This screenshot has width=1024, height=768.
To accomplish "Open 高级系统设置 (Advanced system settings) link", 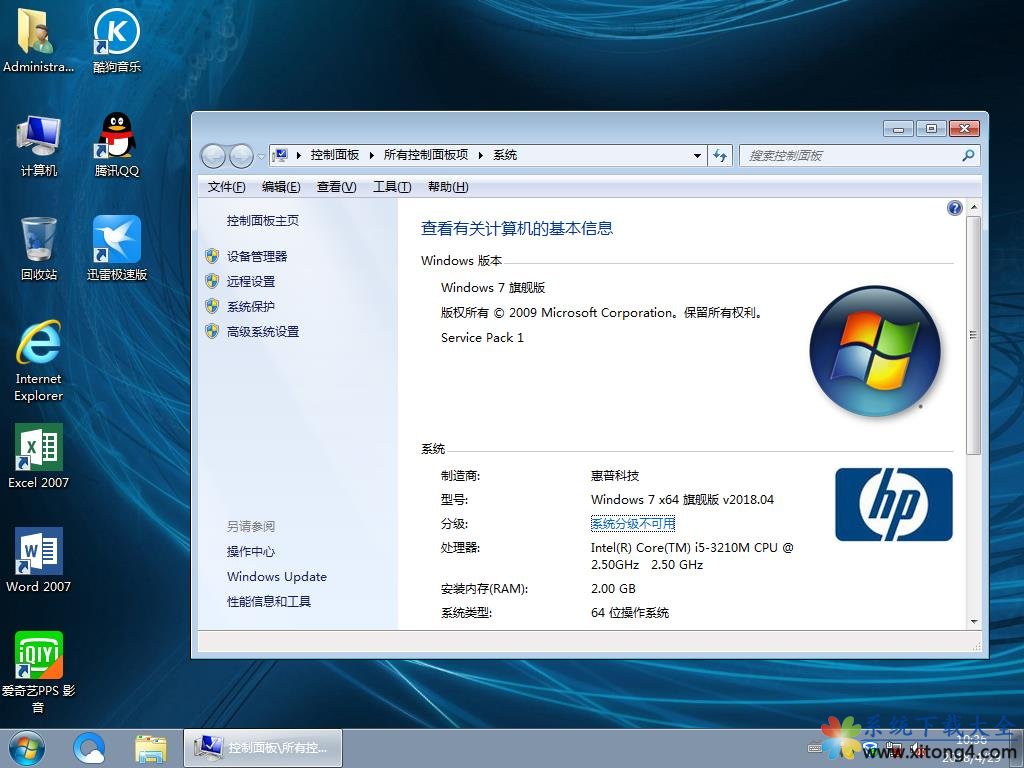I will click(263, 332).
